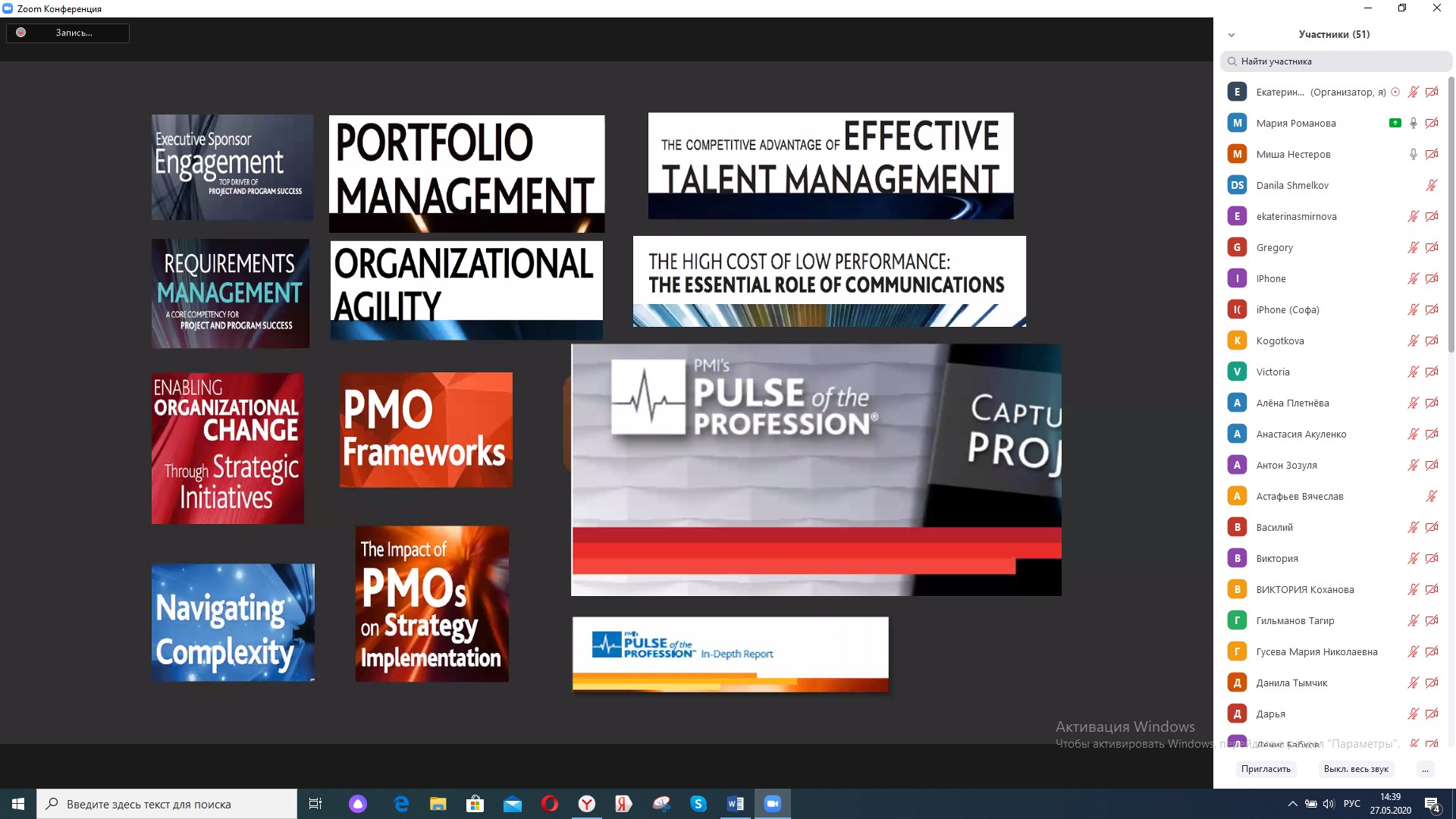The height and width of the screenshot is (819, 1456).
Task: Click taskbar search box Введите здесь текст
Action: pyautogui.click(x=167, y=804)
